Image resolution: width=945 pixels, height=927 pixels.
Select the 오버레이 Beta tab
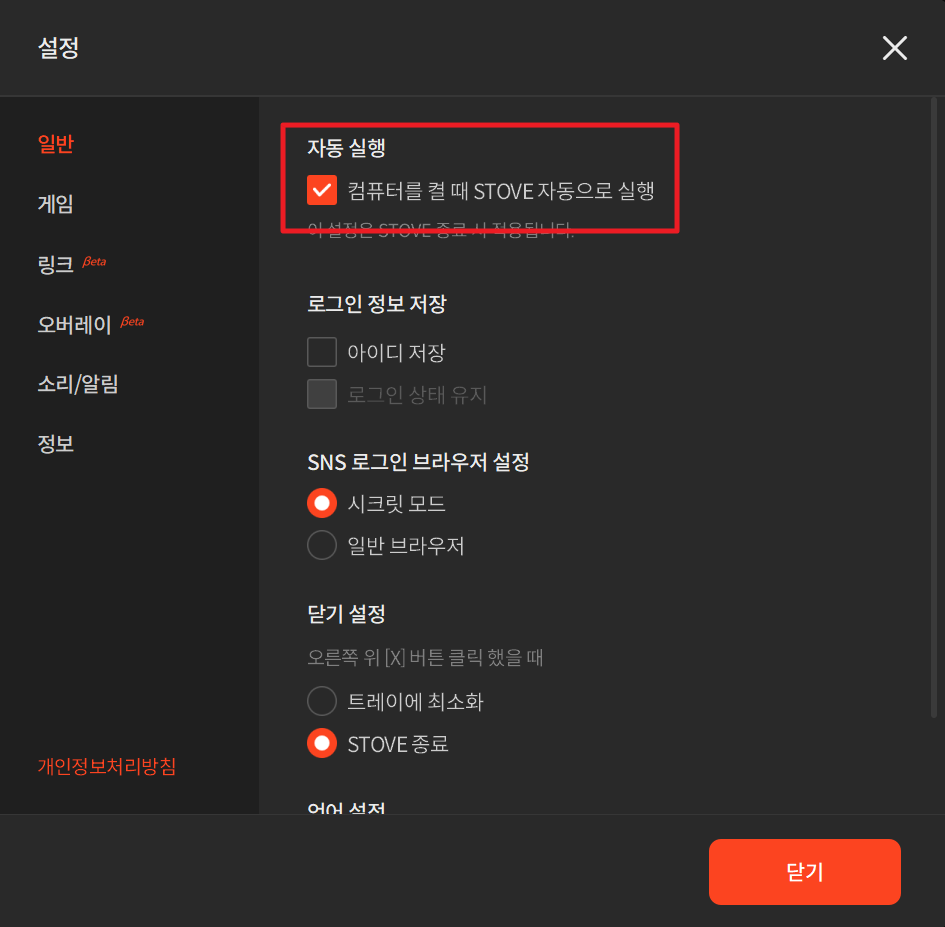[91, 324]
